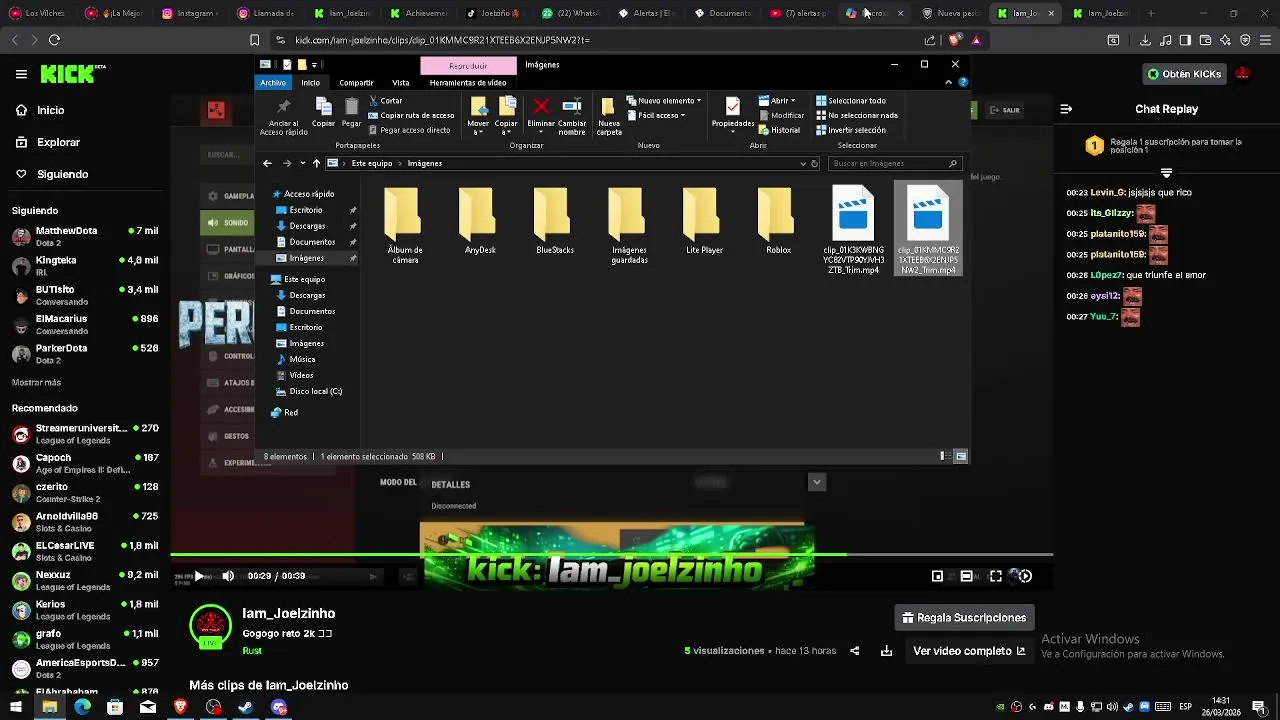
Task: Open the Copiar a dropdown
Action: (x=506, y=117)
